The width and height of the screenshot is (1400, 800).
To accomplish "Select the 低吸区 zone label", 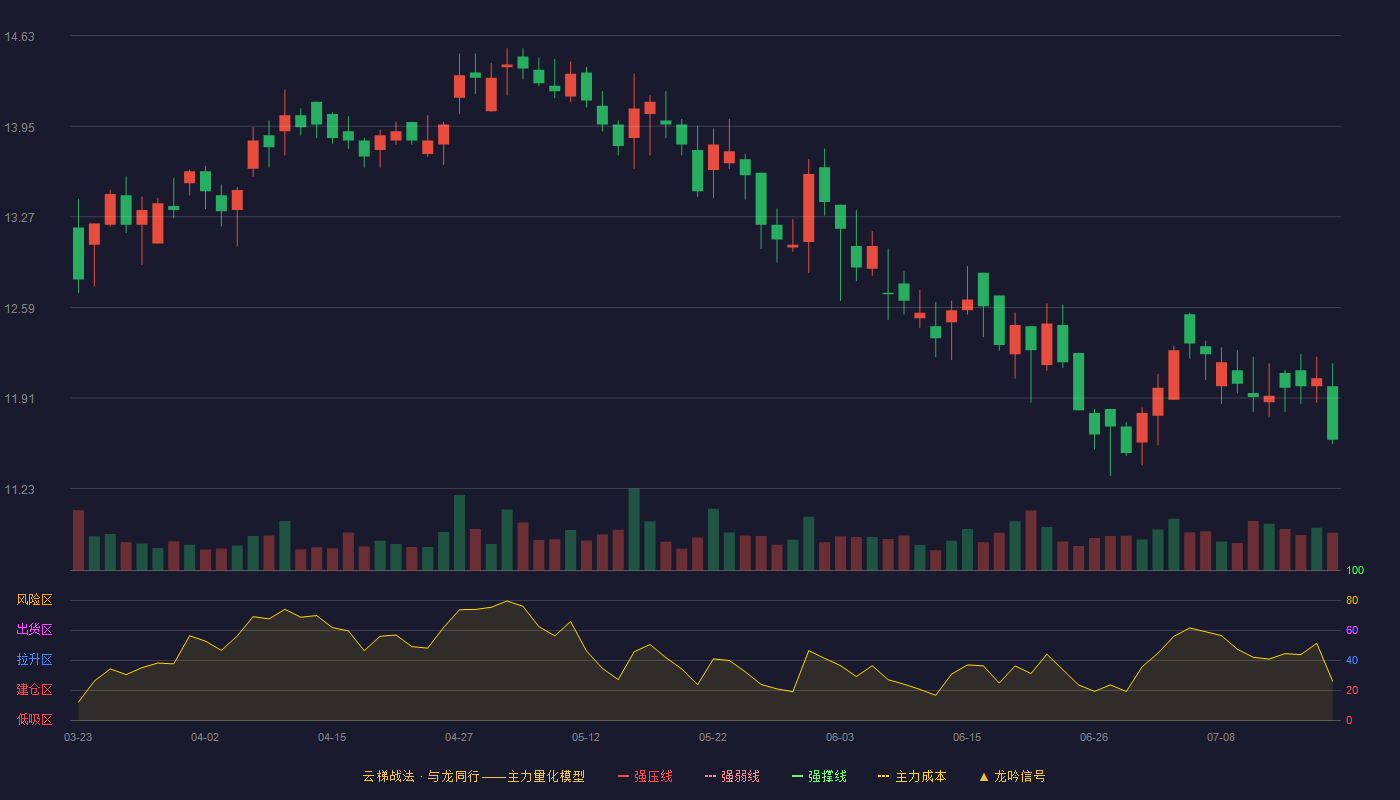I will point(34,719).
